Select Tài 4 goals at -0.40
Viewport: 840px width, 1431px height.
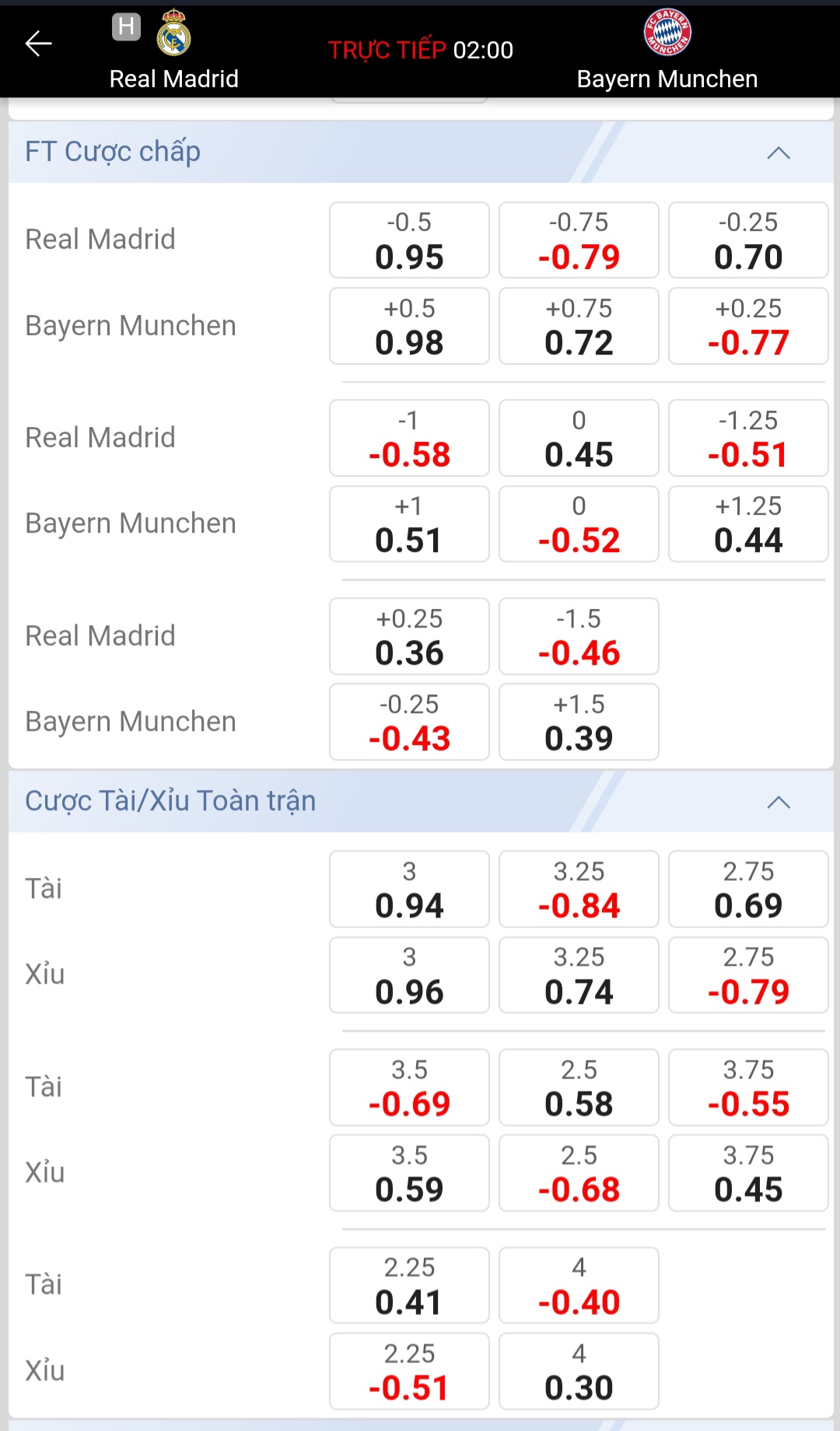[x=579, y=1286]
